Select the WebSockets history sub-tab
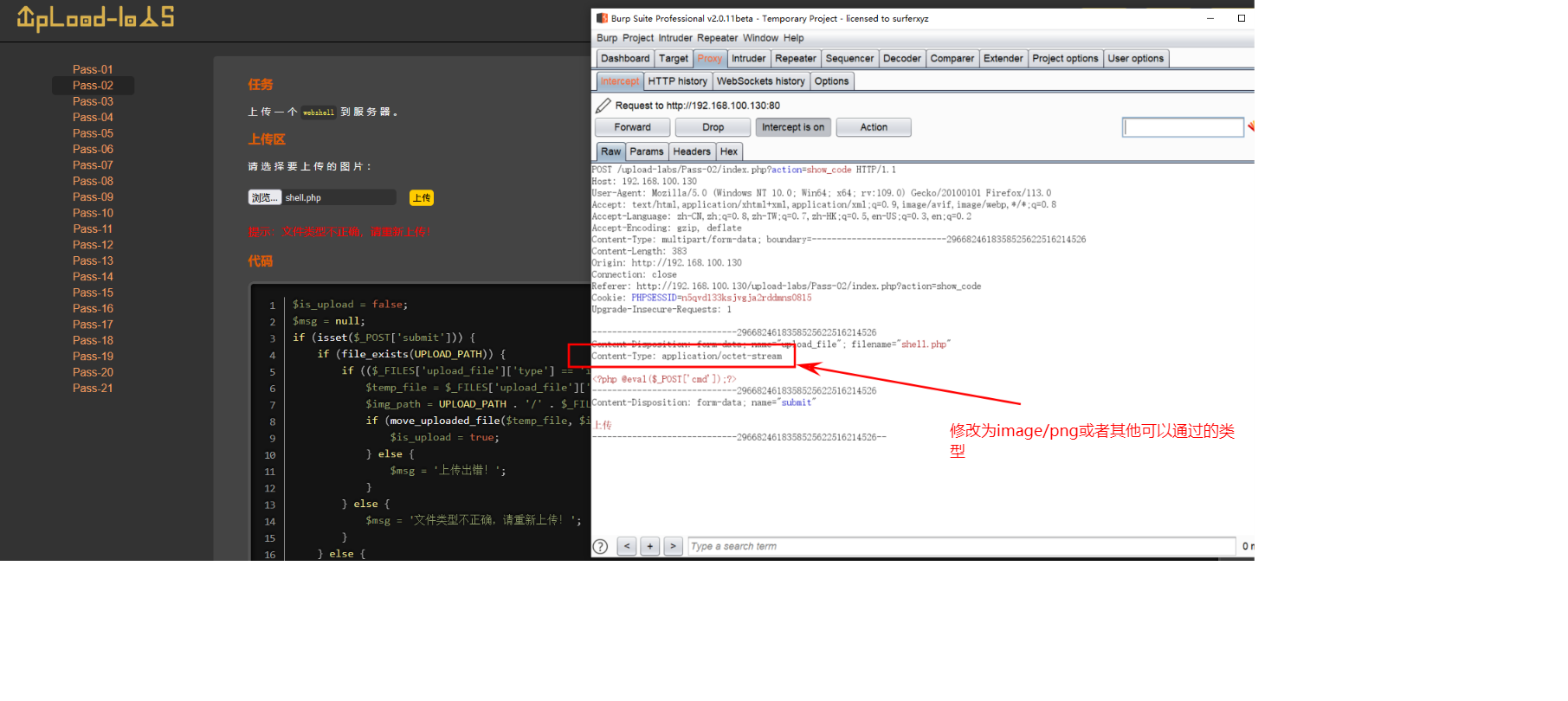The image size is (1568, 701). tap(761, 81)
